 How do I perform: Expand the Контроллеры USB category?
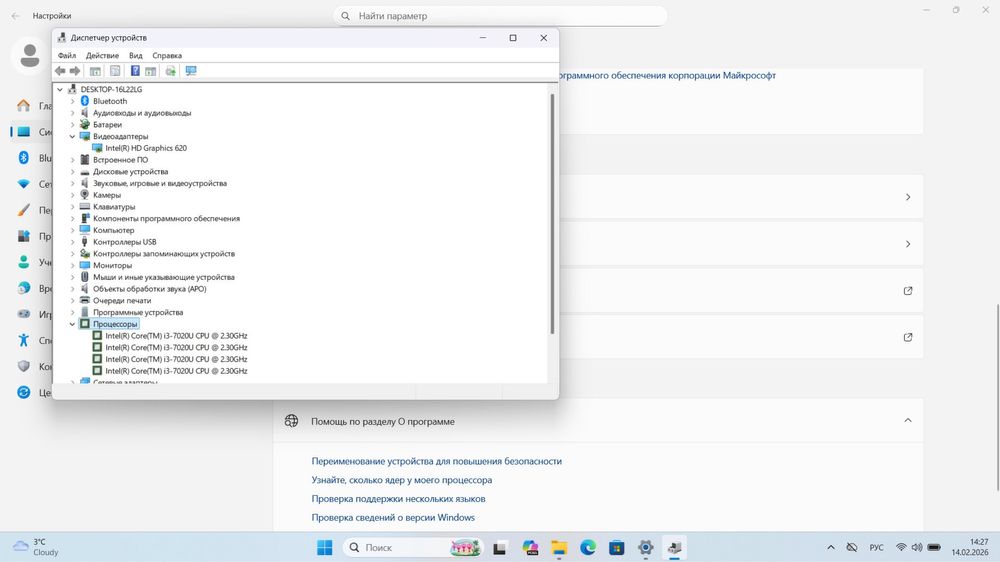click(72, 242)
